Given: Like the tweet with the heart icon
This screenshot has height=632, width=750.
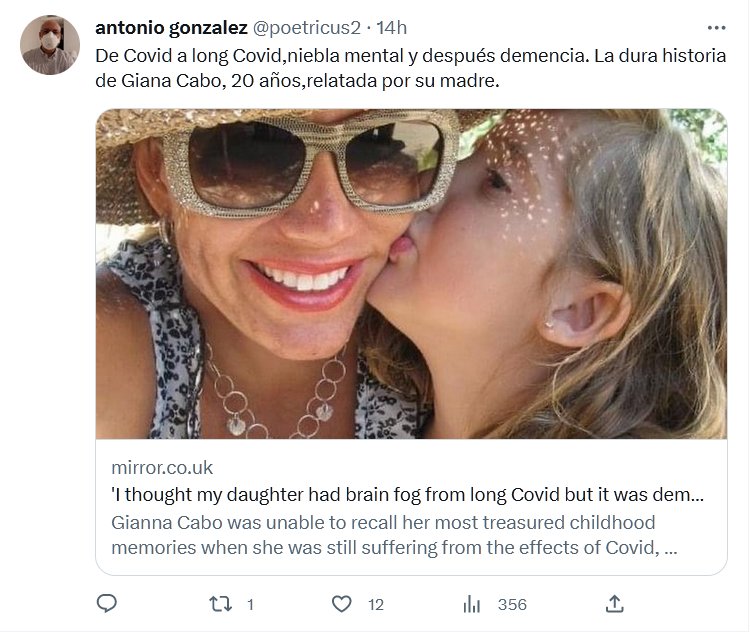Looking at the screenshot, I should coord(342,604).
